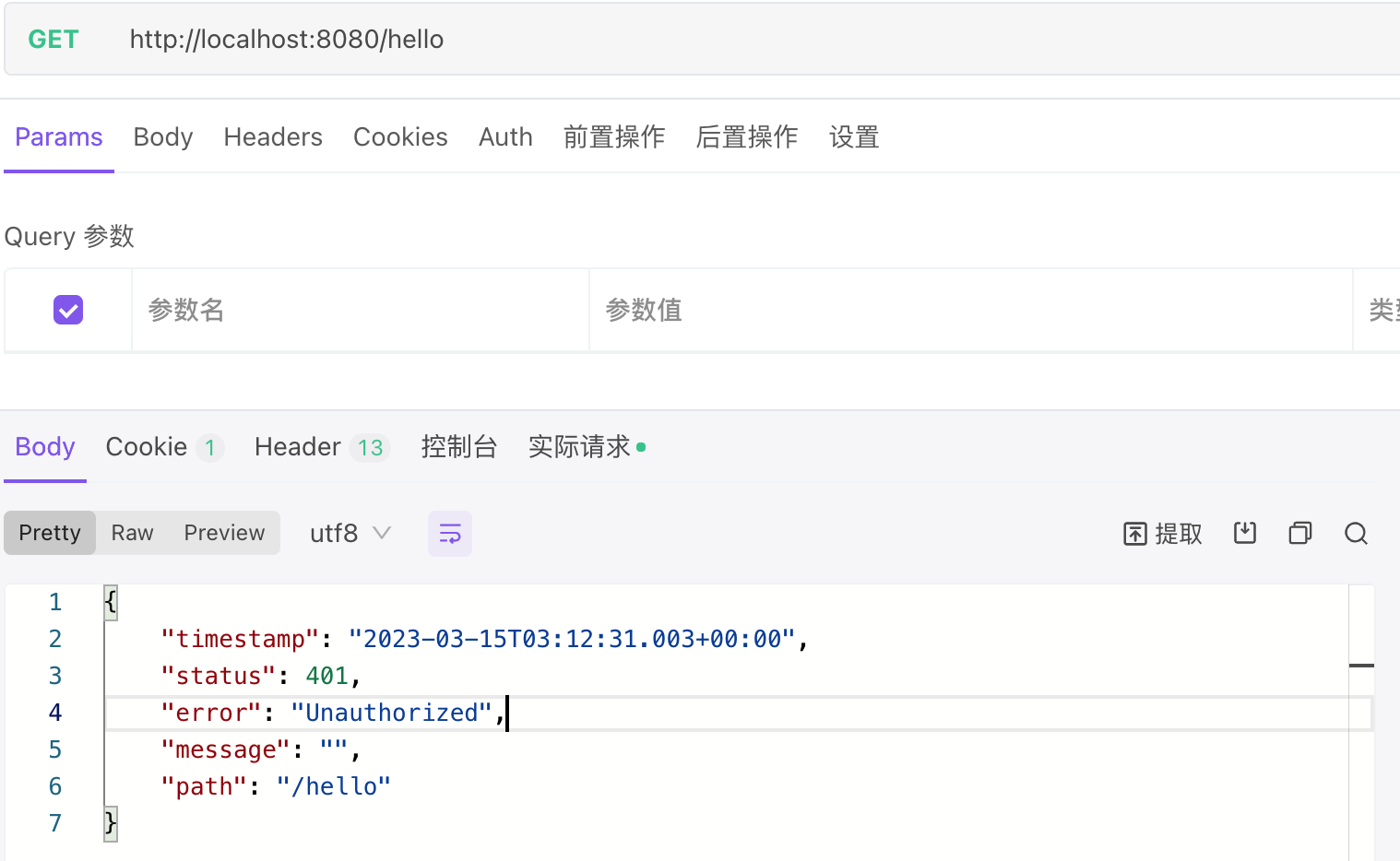The width and height of the screenshot is (1400, 861).
Task: Open search in response body
Action: tap(1356, 534)
